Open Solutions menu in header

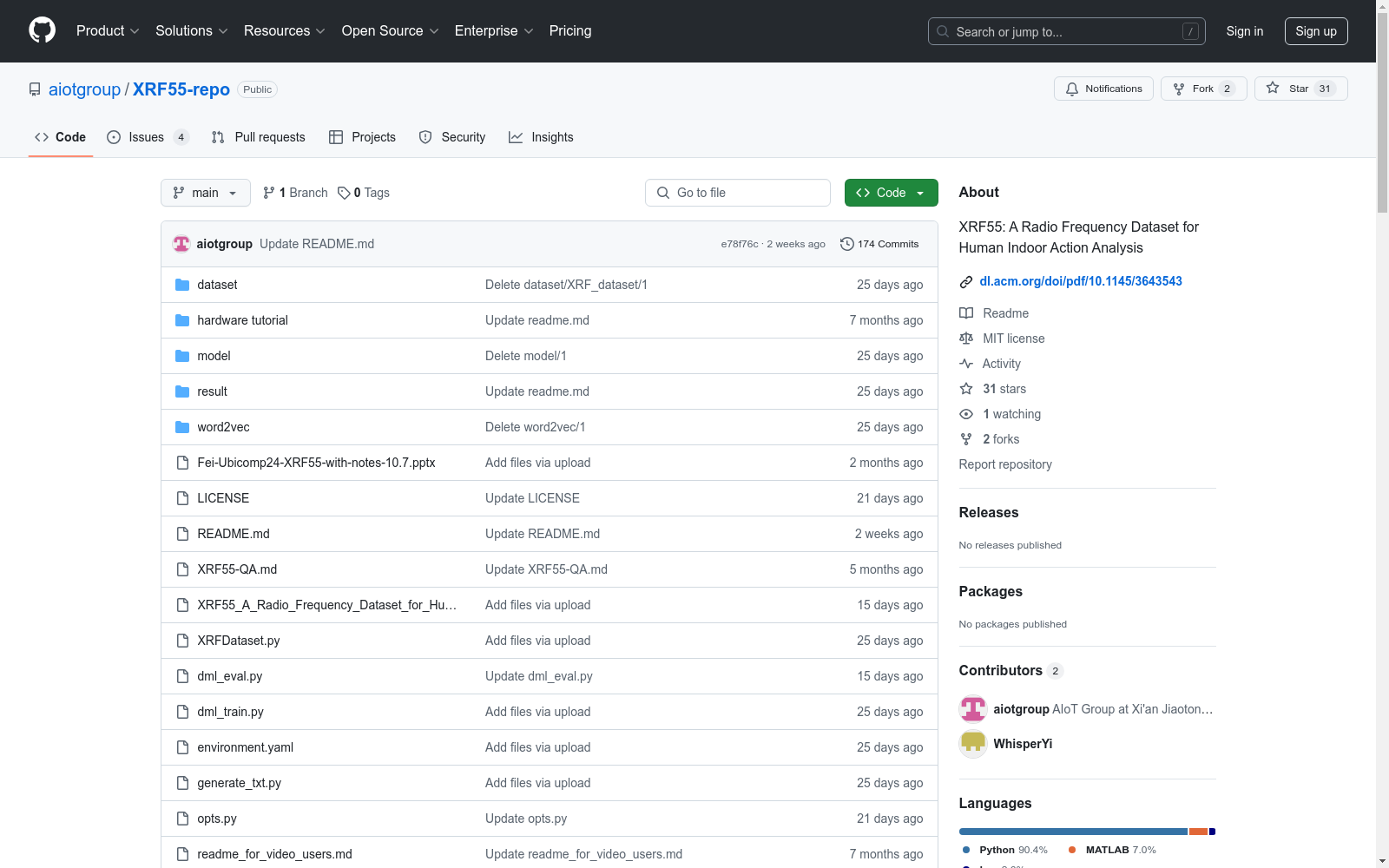pos(191,31)
